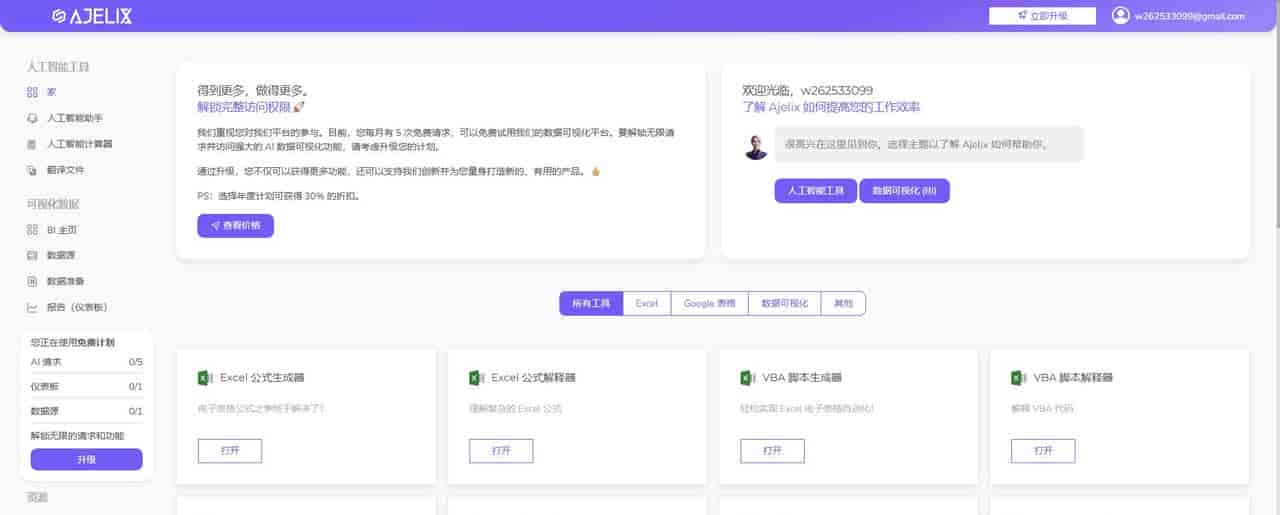Click the 仪表板 0/1 usage row

(87, 386)
